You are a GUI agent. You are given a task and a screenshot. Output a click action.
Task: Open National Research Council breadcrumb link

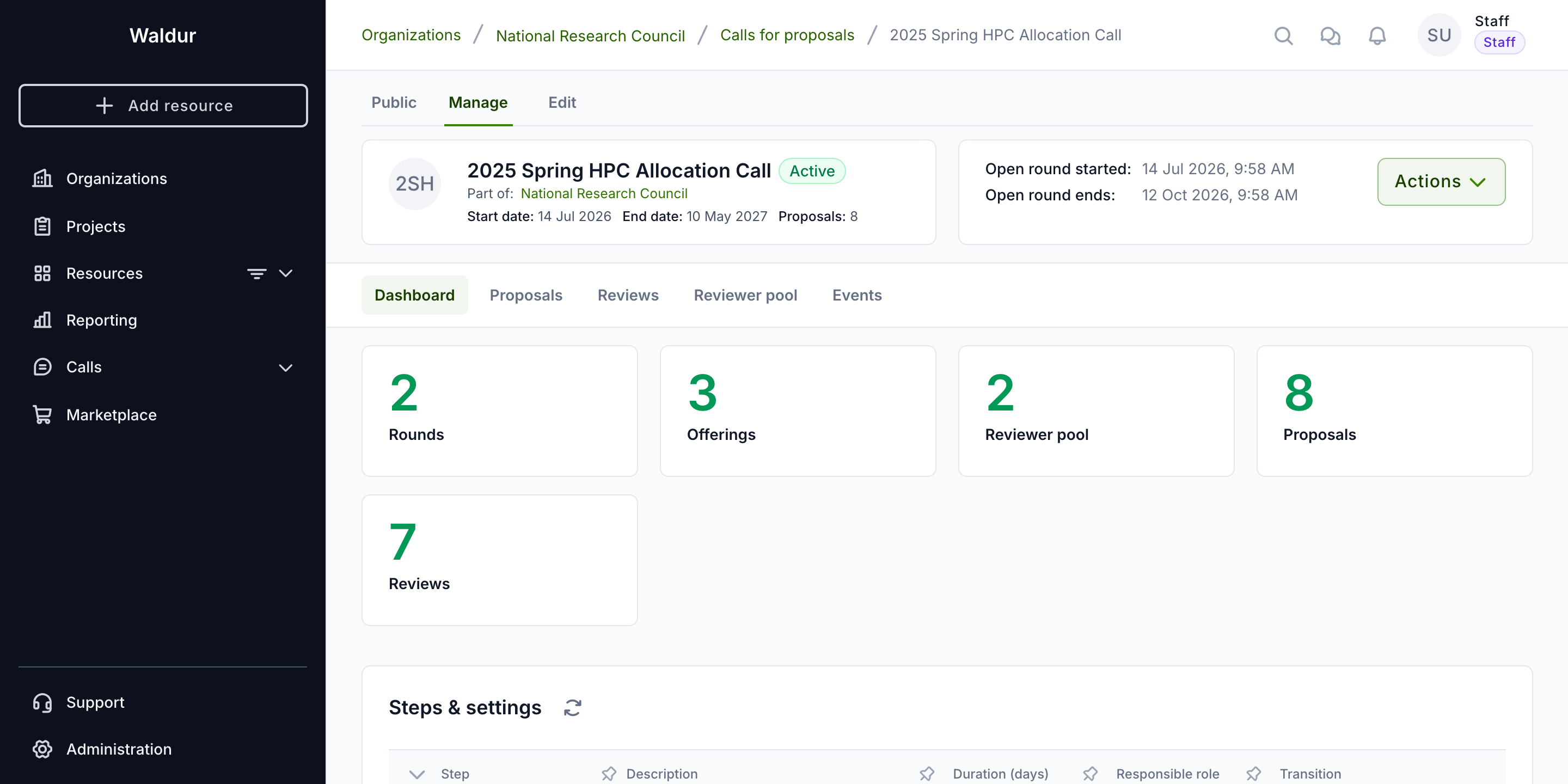click(590, 36)
